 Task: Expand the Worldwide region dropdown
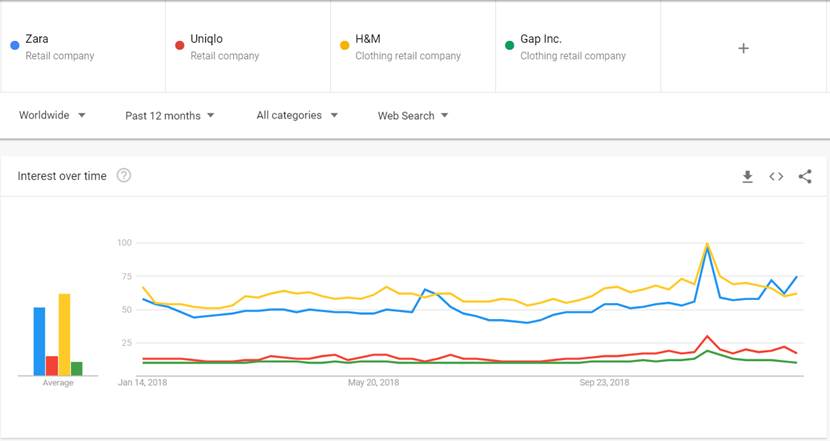pyautogui.click(x=52, y=116)
